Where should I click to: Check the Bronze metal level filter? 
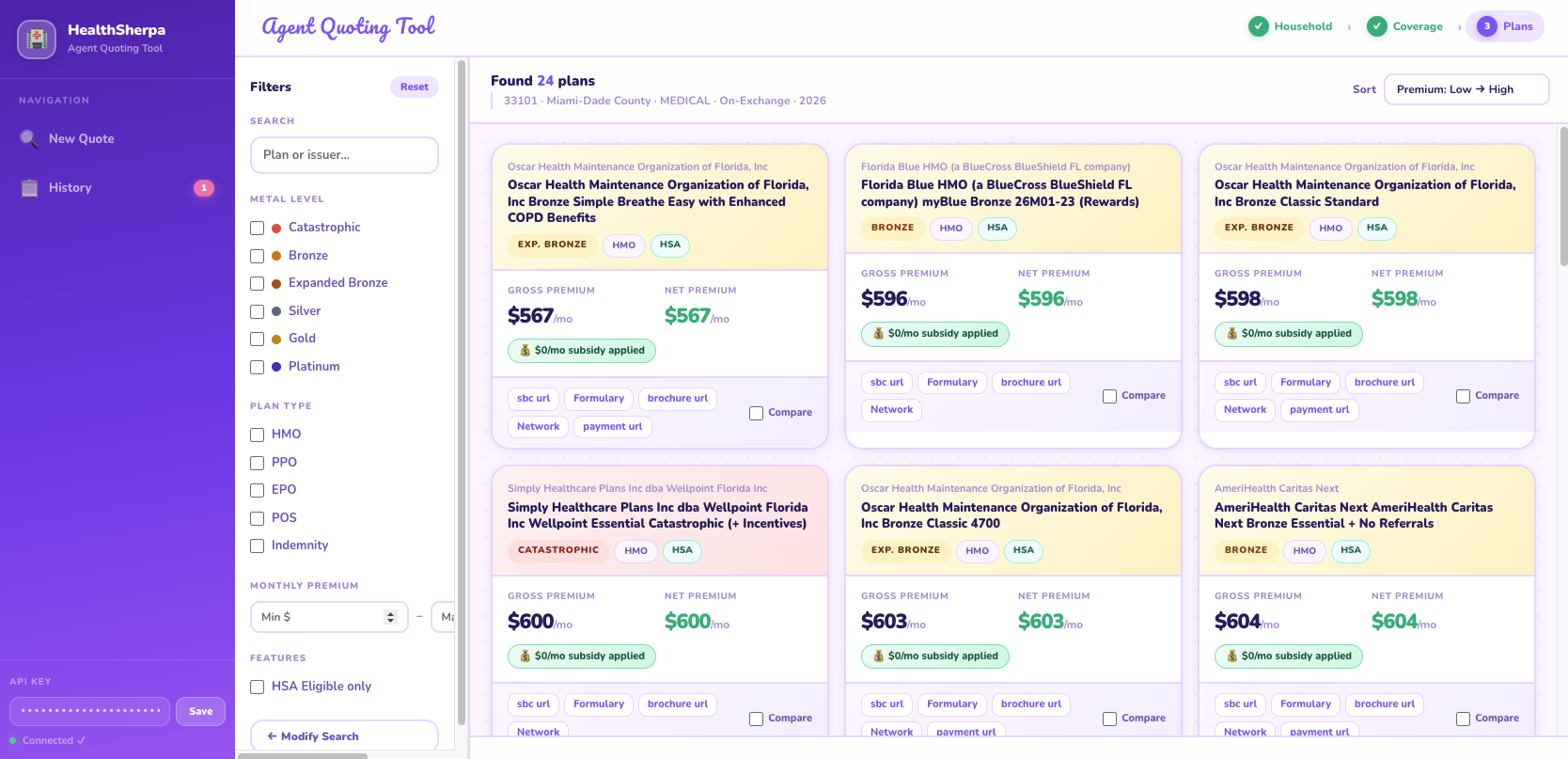pyautogui.click(x=257, y=256)
